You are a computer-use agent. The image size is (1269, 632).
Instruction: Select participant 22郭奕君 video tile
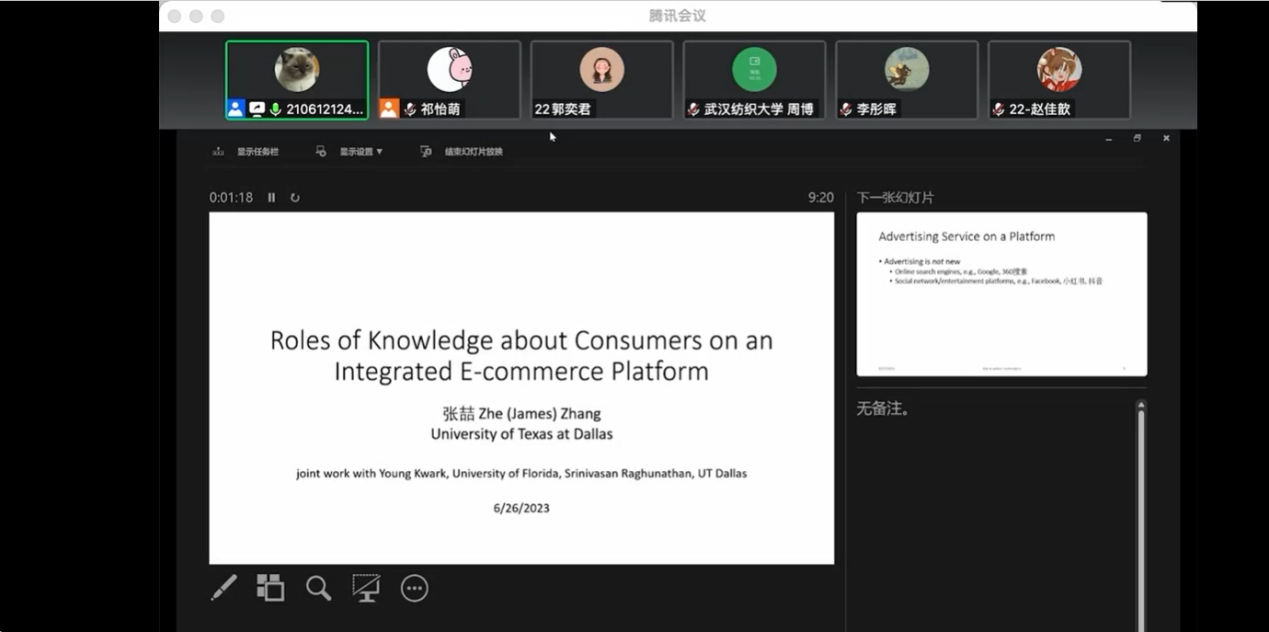coord(601,80)
